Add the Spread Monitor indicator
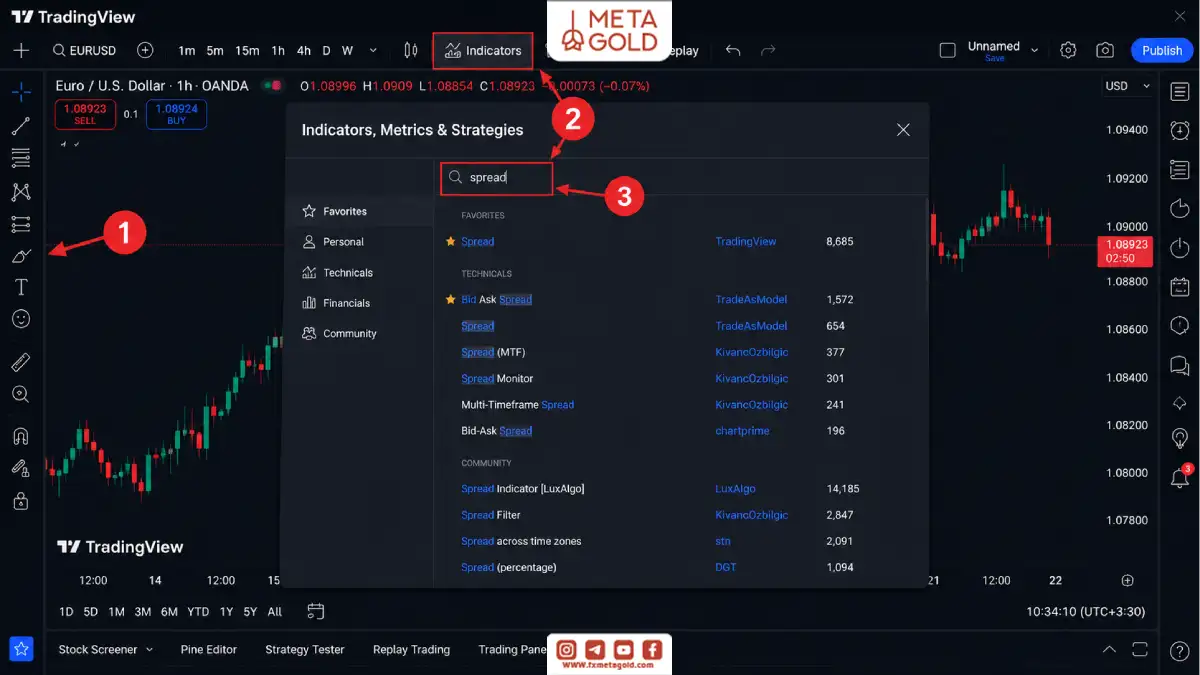The height and width of the screenshot is (675, 1200). (x=497, y=379)
